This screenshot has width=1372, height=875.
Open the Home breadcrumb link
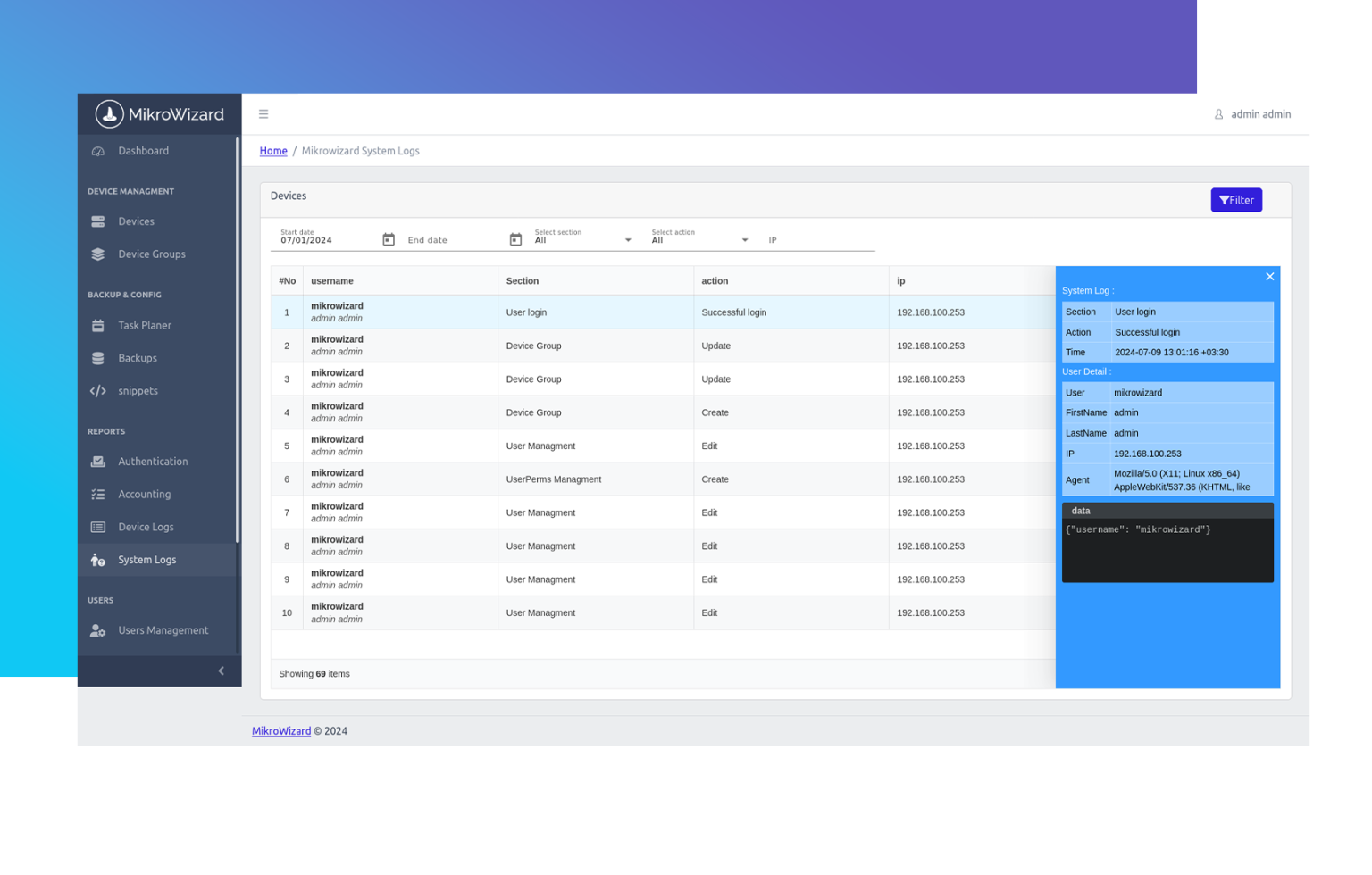point(273,150)
